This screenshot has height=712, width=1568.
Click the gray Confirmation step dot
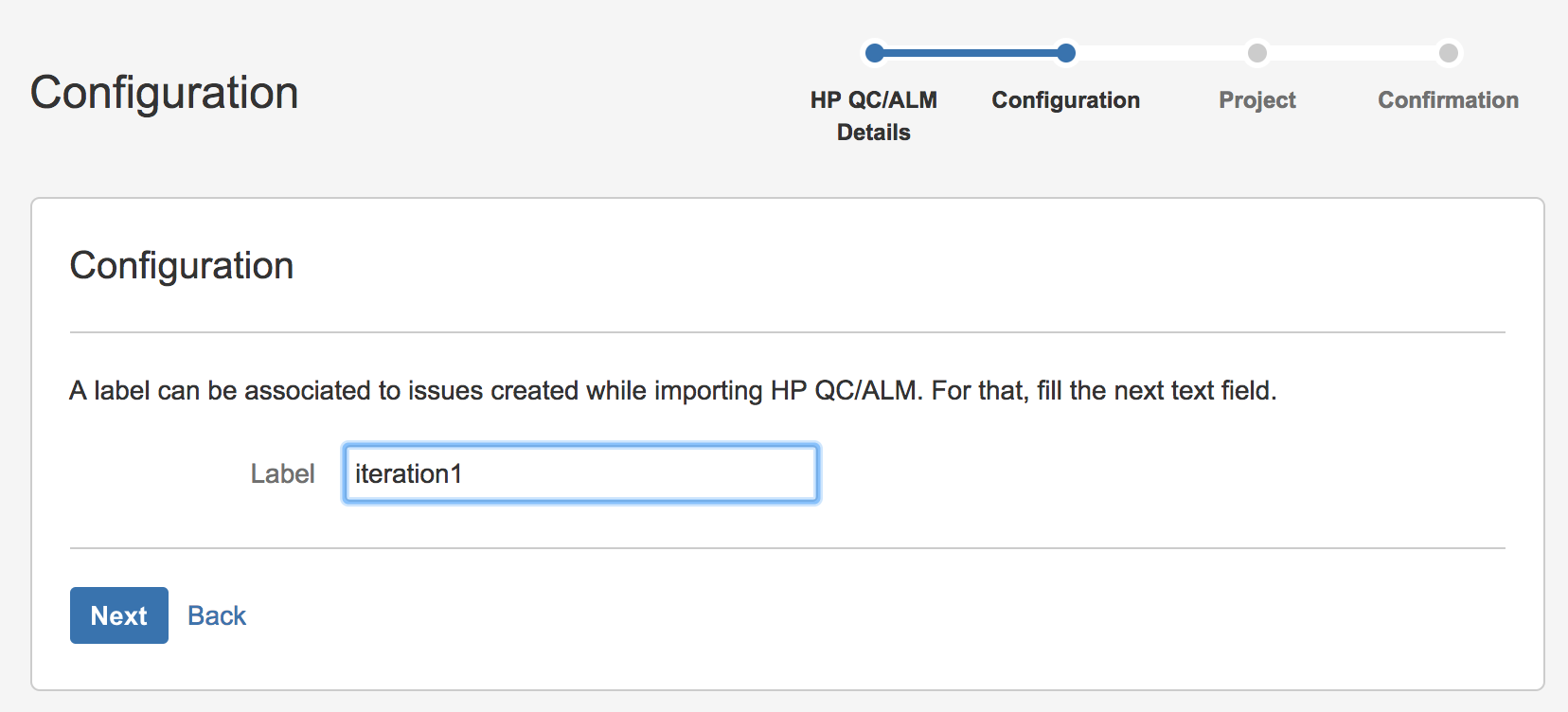point(1449,53)
